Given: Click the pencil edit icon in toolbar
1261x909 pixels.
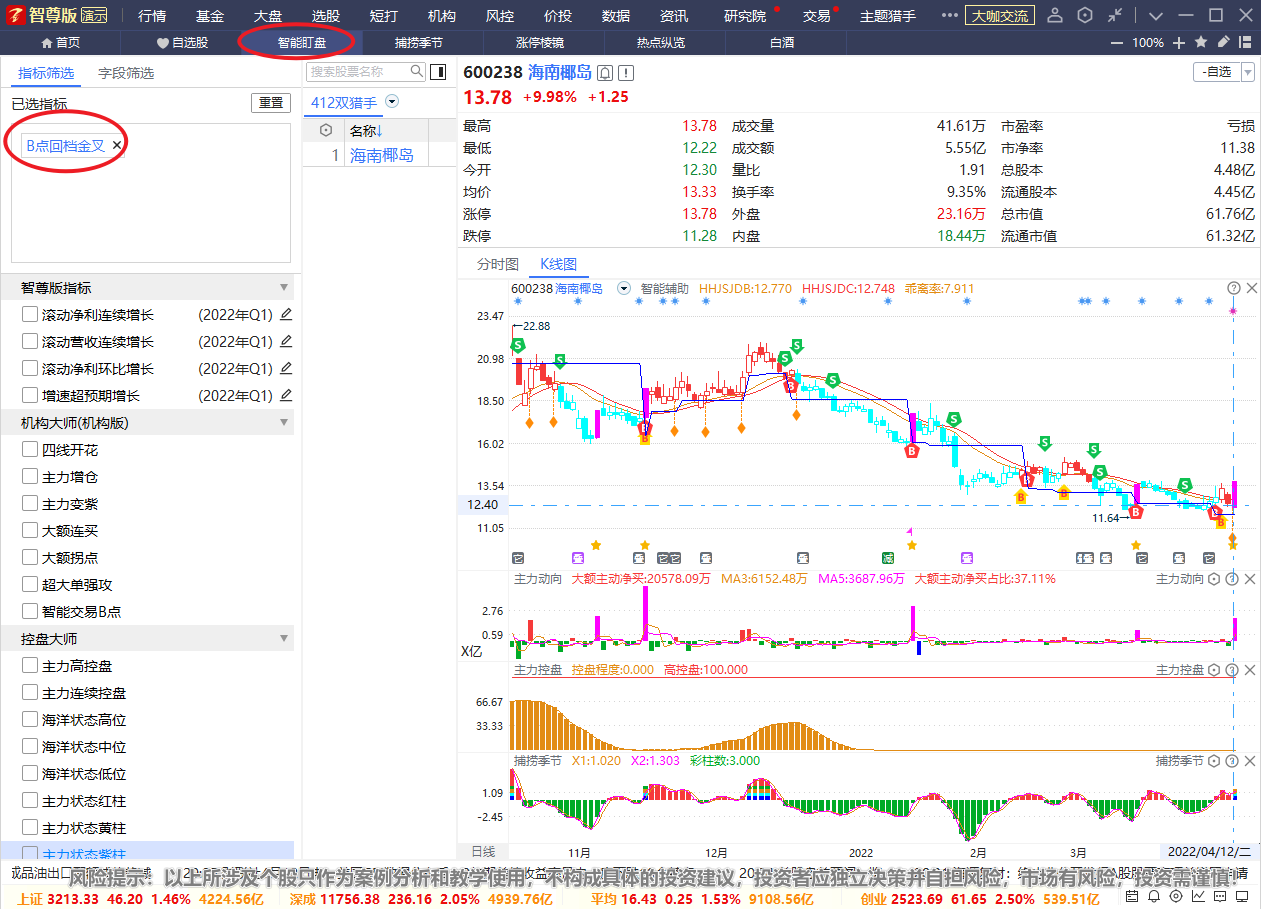Looking at the screenshot, I should point(1224,43).
